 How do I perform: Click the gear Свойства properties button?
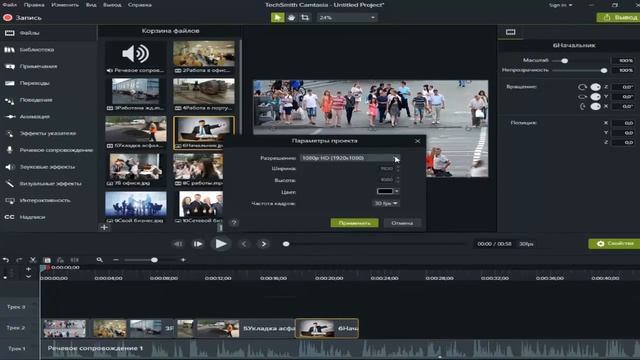pos(614,244)
